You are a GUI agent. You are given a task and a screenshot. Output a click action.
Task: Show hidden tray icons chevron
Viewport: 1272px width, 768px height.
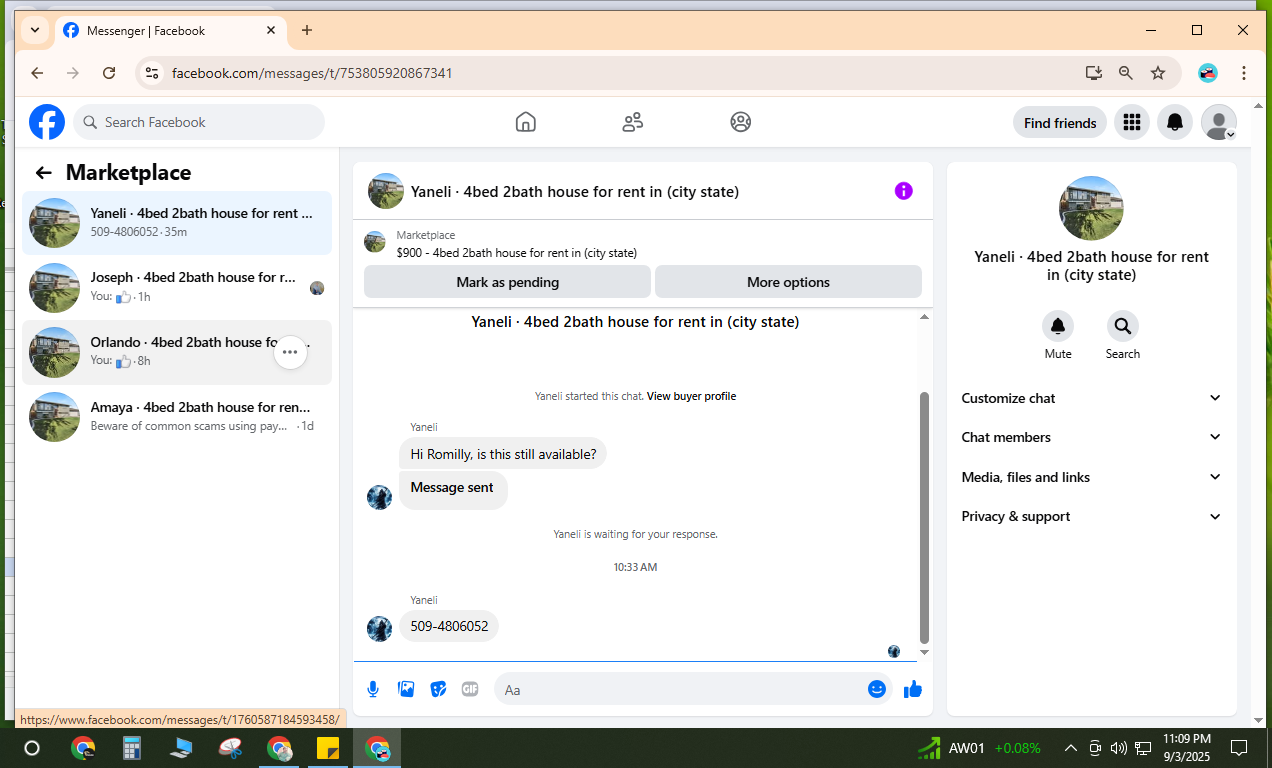[x=1070, y=748]
